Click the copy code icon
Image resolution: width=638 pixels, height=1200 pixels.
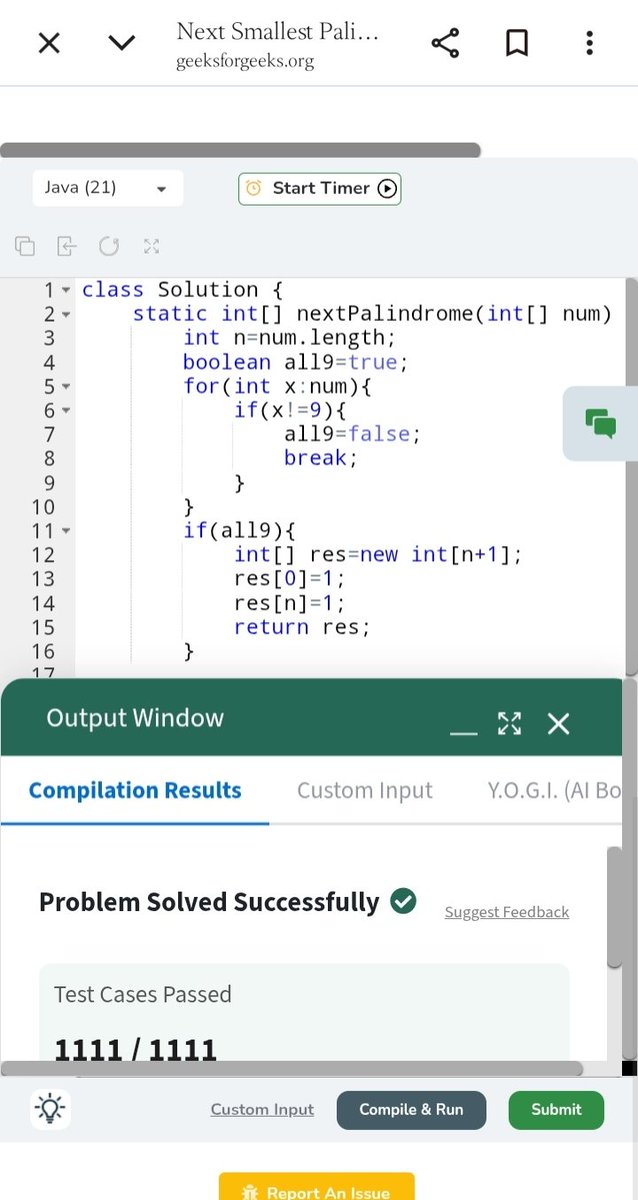(25, 246)
